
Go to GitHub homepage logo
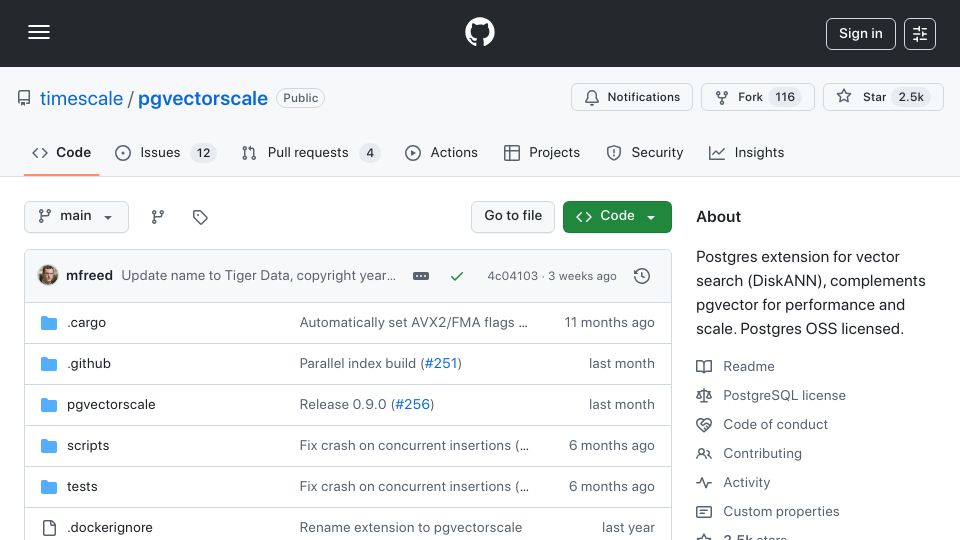click(479, 32)
